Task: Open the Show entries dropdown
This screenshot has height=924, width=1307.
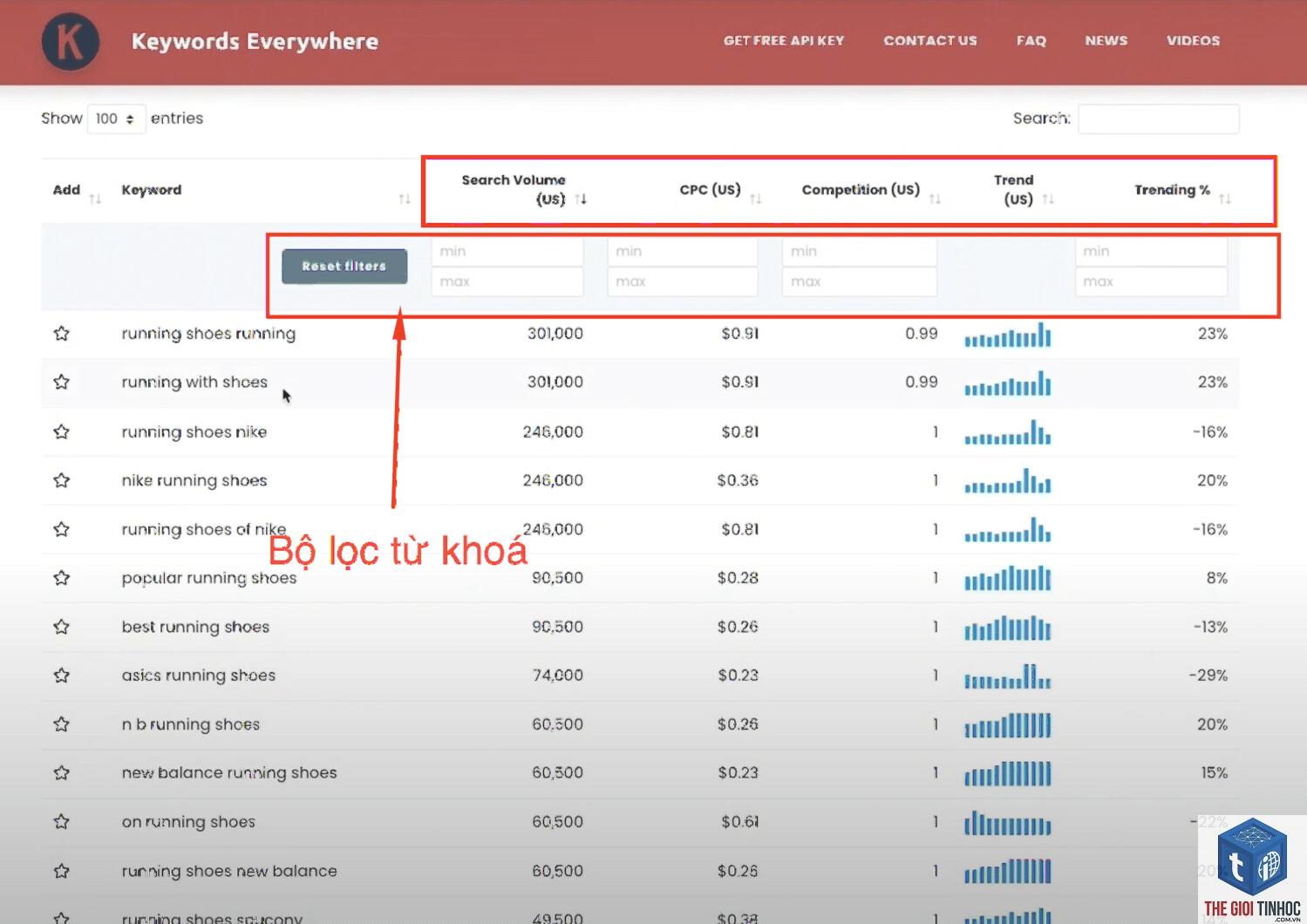Action: pos(116,119)
